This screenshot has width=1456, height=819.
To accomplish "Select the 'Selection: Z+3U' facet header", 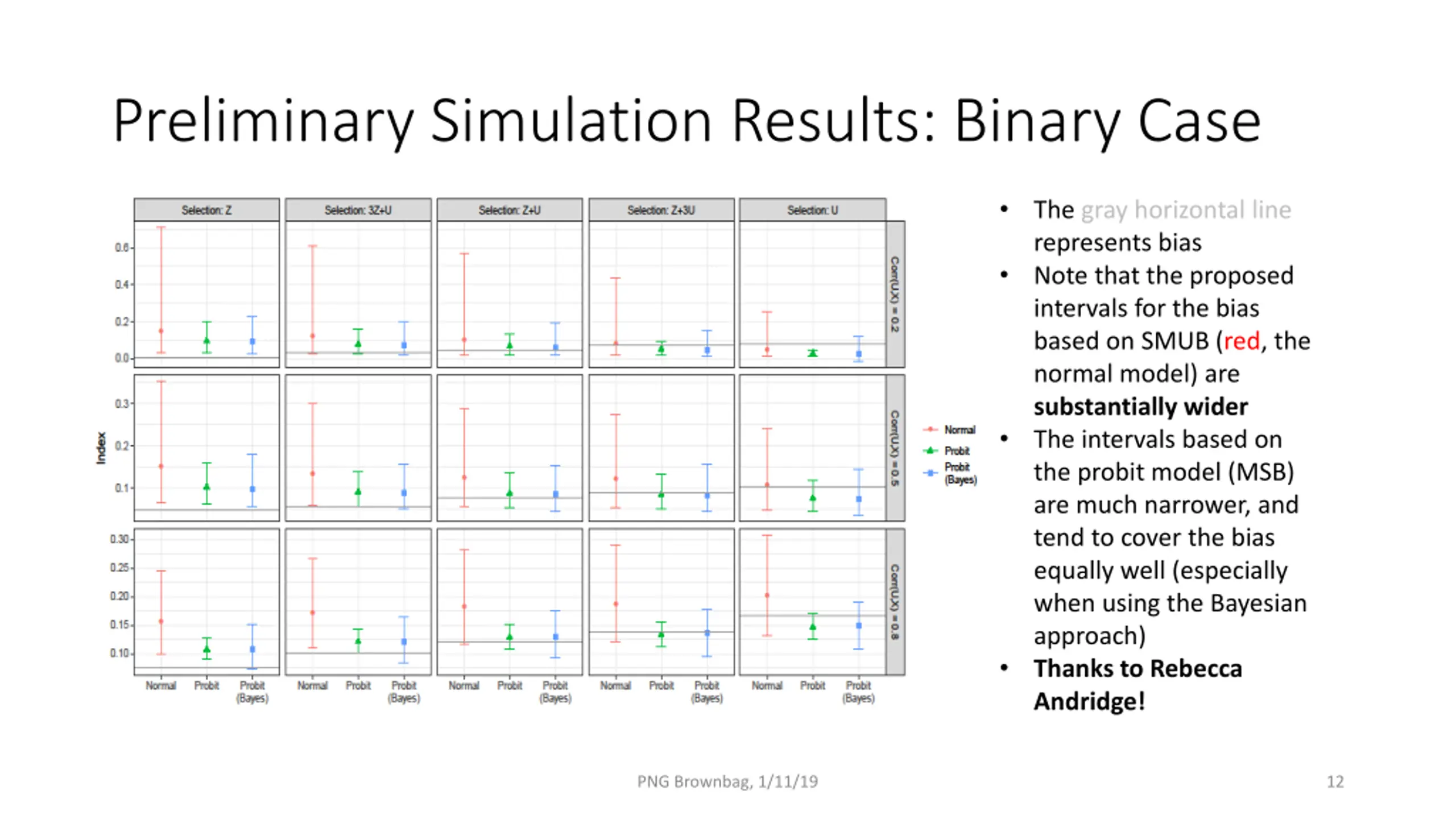I will point(661,210).
